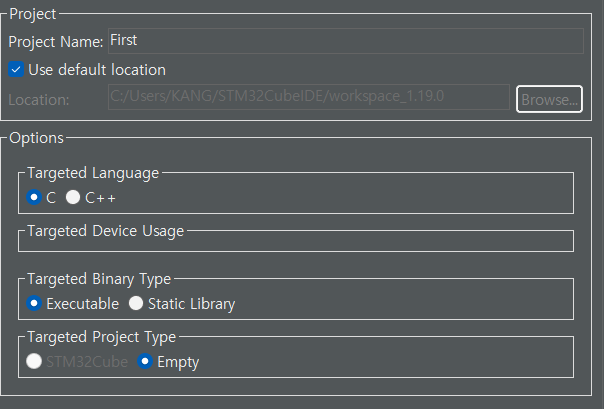The height and width of the screenshot is (409, 604).
Task: Click the Project Name text field
Action: click(346, 40)
